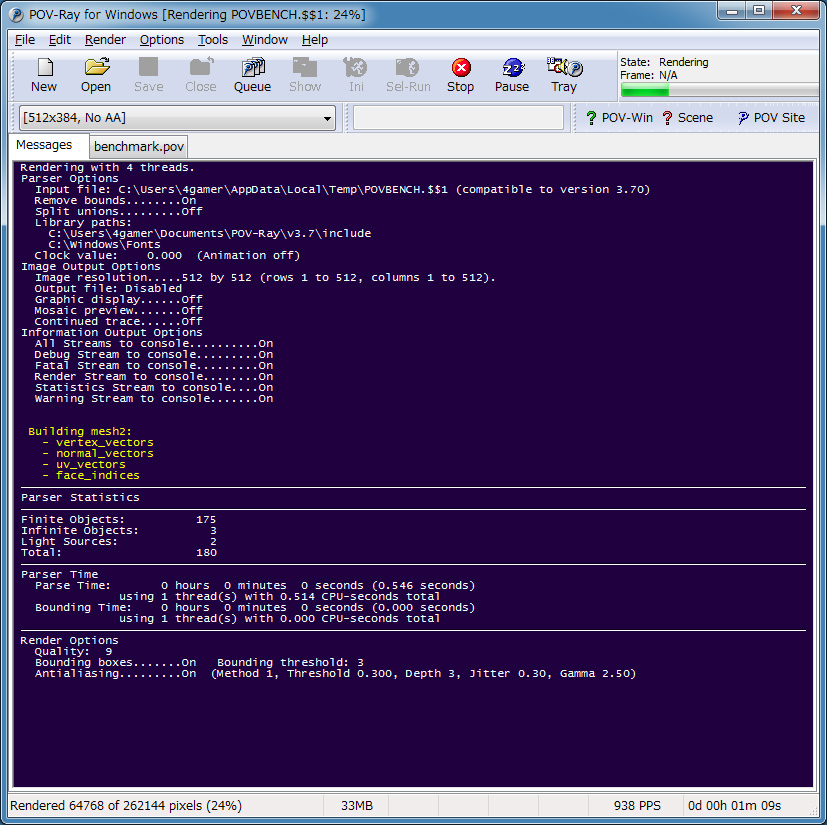Open the Edit menu

[x=60, y=40]
